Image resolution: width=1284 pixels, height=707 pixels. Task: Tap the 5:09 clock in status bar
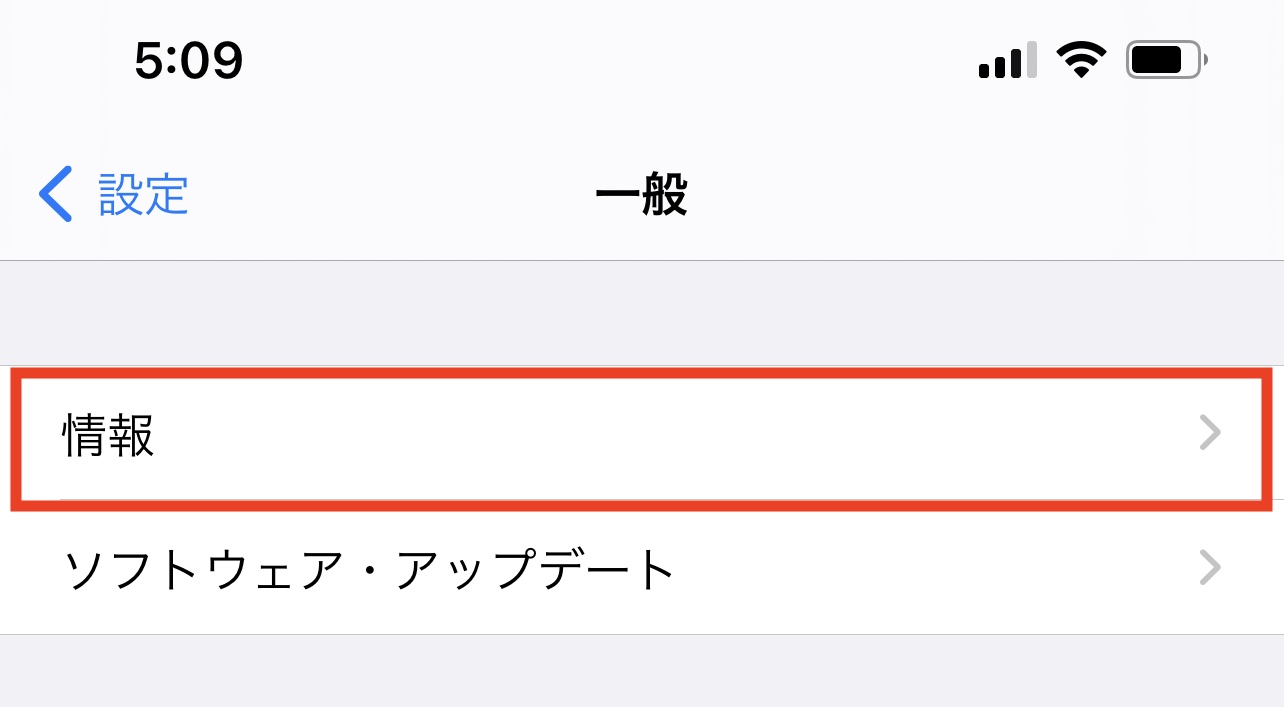(x=188, y=62)
